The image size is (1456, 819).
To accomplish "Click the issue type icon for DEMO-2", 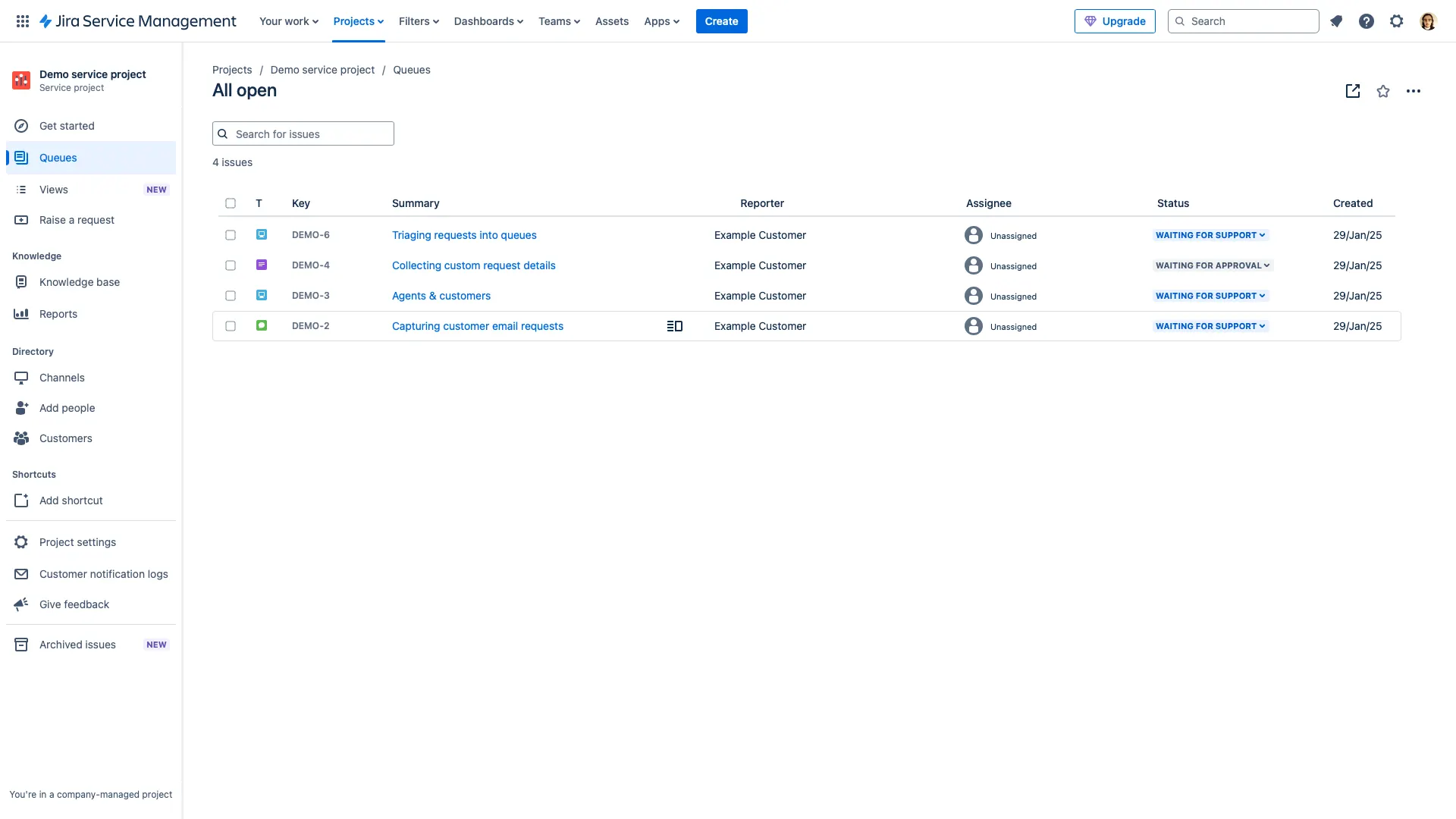I will pos(262,325).
